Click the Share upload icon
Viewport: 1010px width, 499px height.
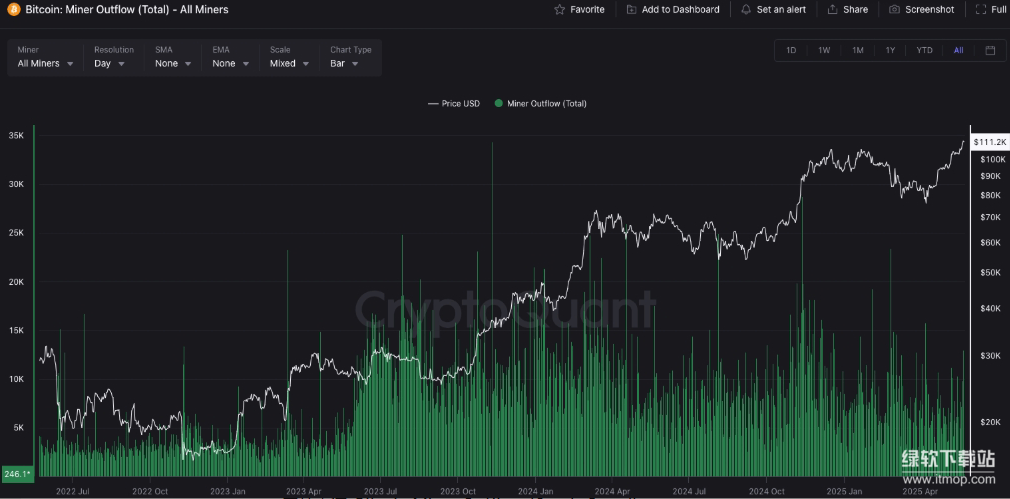832,10
